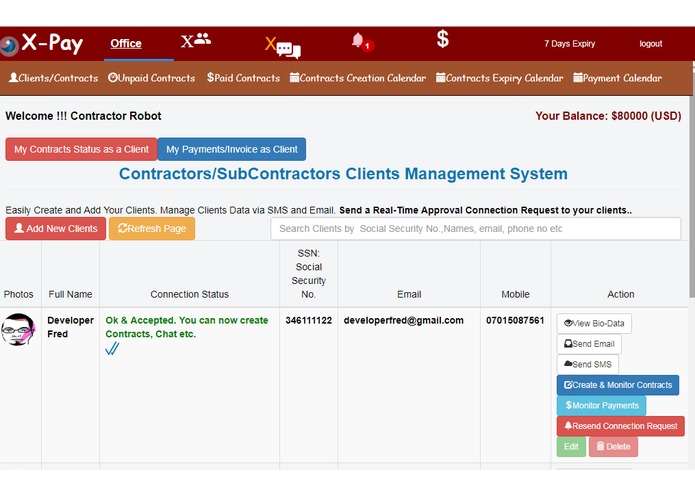Click the Email column header

pos(409,294)
